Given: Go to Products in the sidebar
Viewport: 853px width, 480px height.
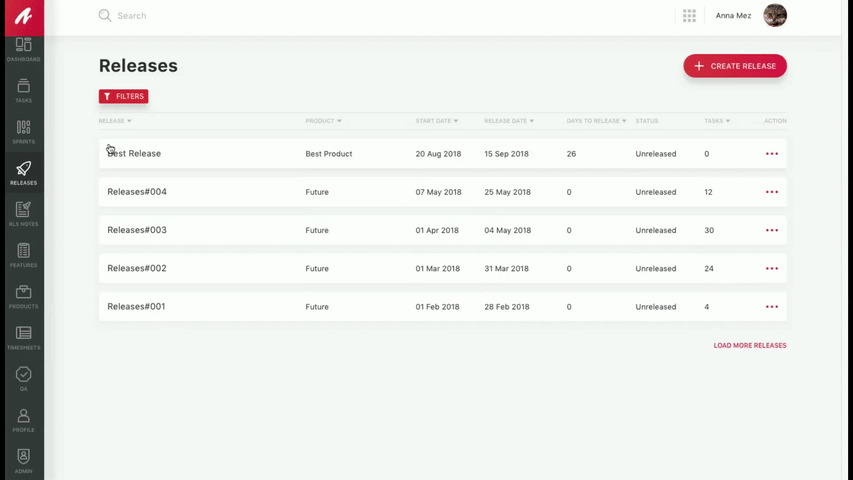Looking at the screenshot, I should click(x=23, y=297).
